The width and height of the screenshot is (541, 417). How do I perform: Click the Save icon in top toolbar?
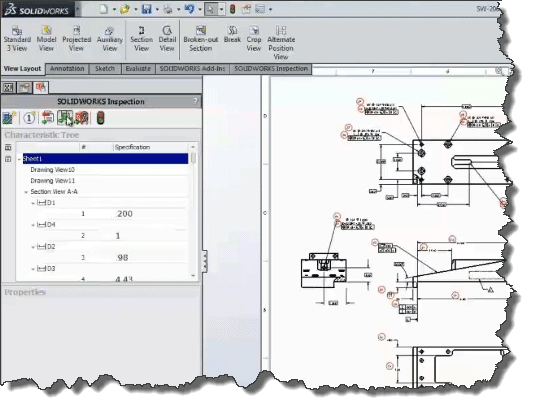click(x=147, y=9)
